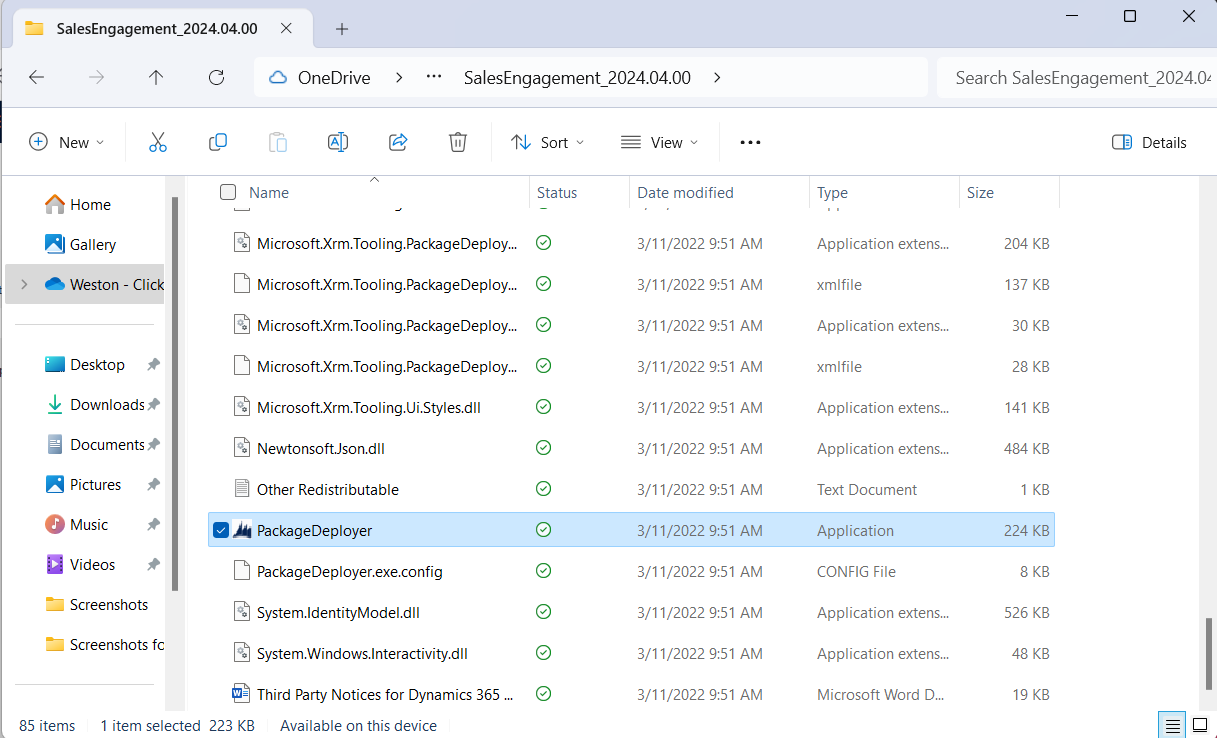Click the sync status checkmark for PackageDeployer
This screenshot has width=1217, height=738.
[x=544, y=530]
